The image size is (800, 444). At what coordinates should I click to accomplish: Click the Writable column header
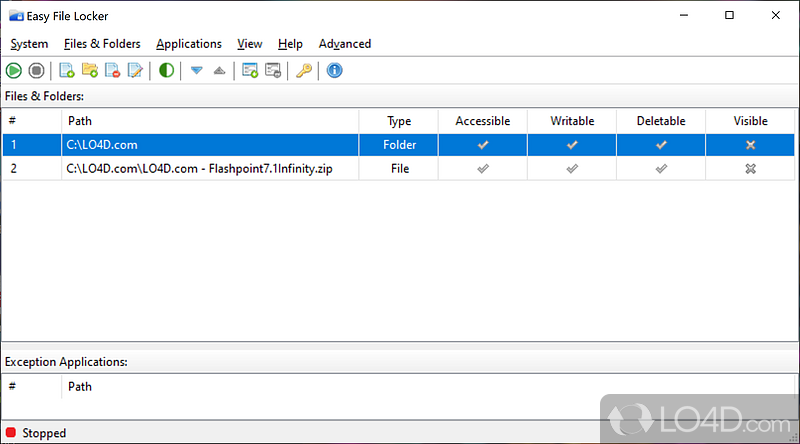pos(572,121)
